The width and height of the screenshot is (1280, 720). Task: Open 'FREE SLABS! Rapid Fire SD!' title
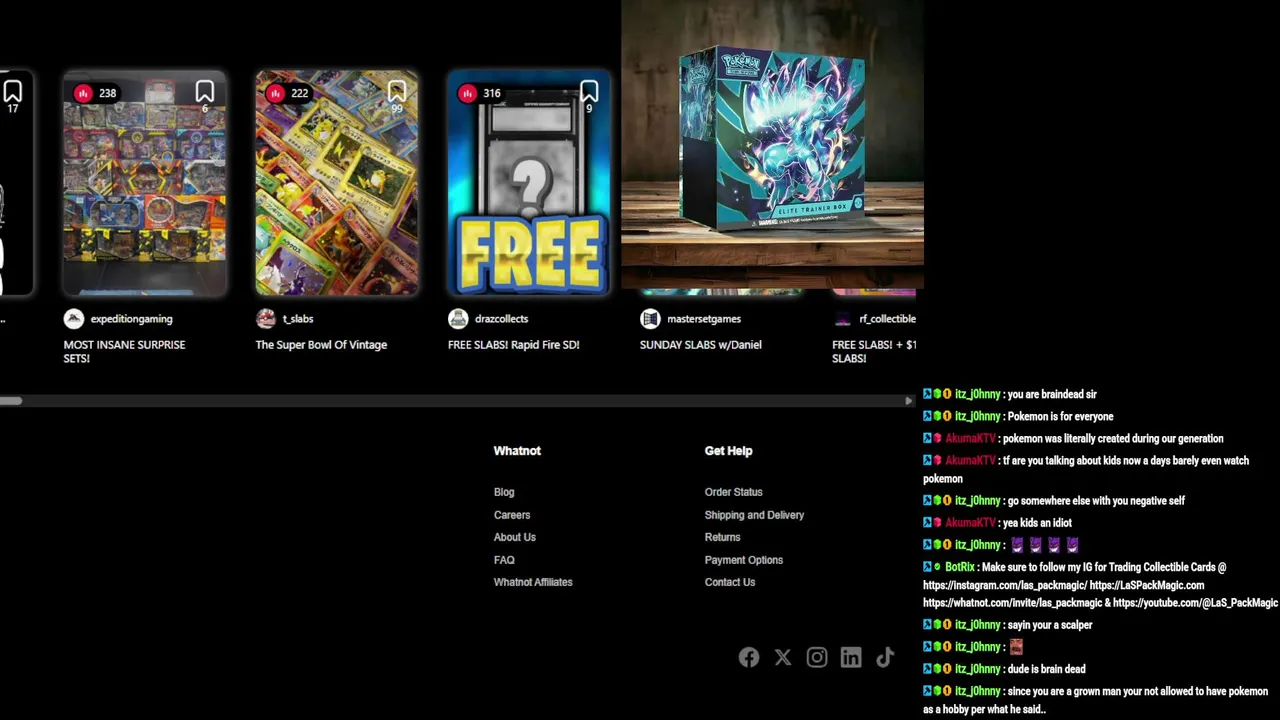tap(514, 345)
